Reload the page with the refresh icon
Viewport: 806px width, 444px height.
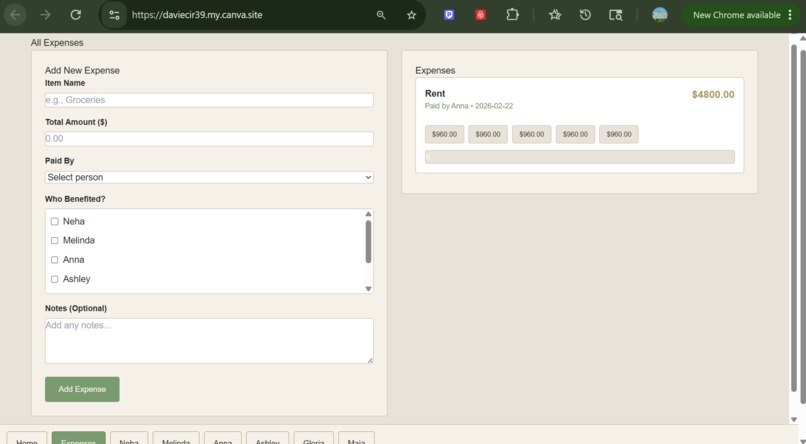pyautogui.click(x=76, y=15)
